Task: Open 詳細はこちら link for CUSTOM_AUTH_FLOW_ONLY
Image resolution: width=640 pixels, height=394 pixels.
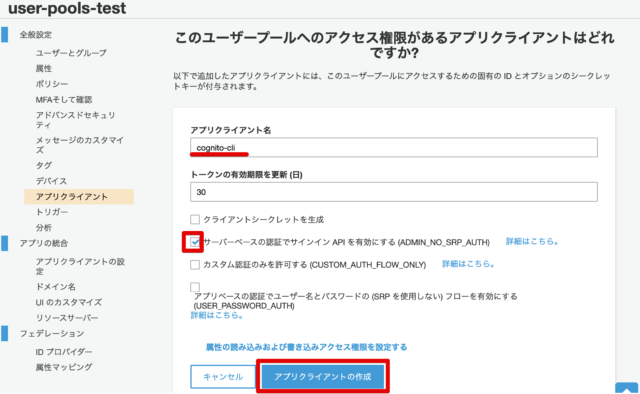Action: click(469, 264)
